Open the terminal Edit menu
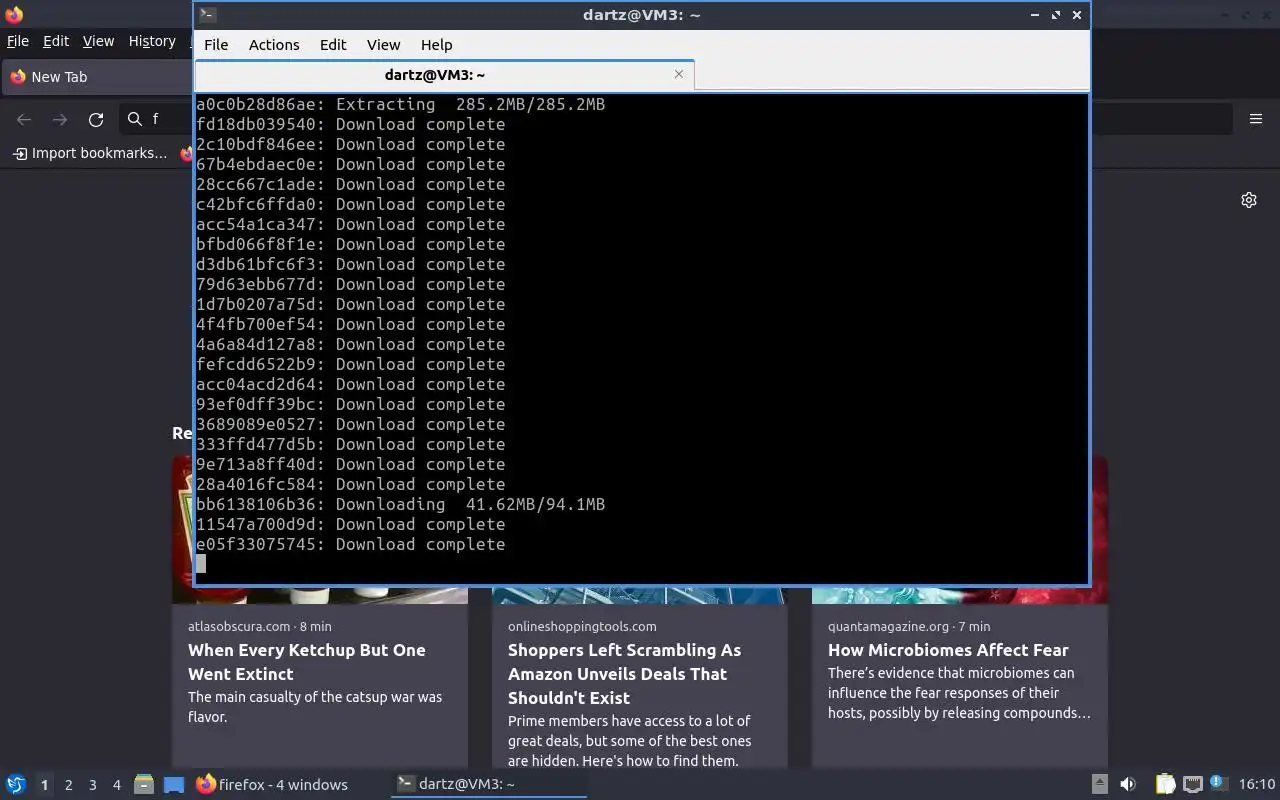The image size is (1280, 800). pos(333,44)
